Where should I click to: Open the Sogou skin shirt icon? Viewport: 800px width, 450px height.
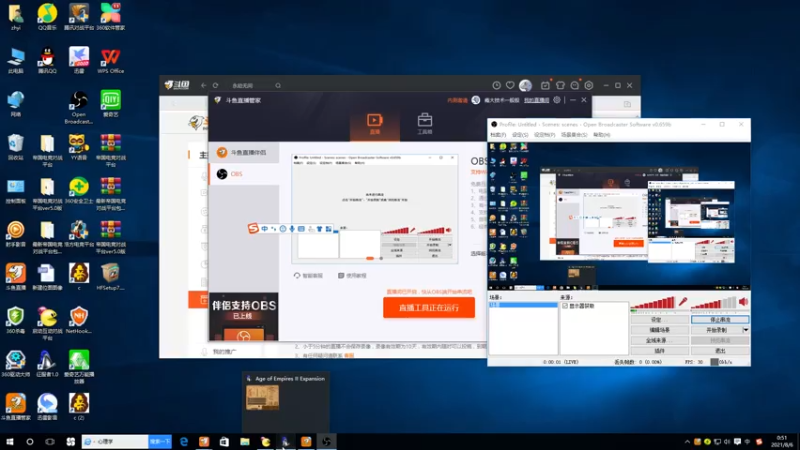tap(319, 229)
